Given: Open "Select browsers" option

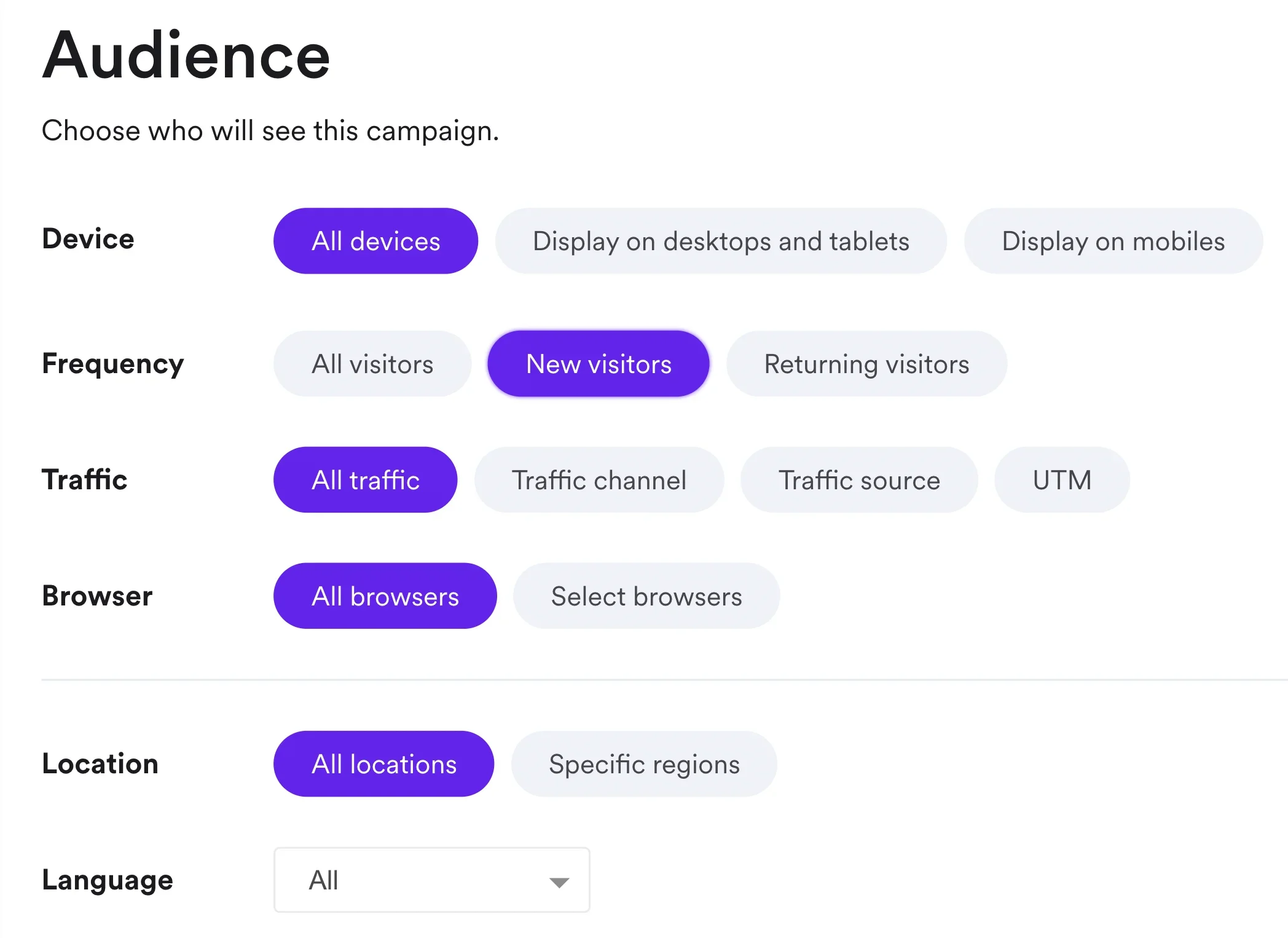Looking at the screenshot, I should (646, 596).
